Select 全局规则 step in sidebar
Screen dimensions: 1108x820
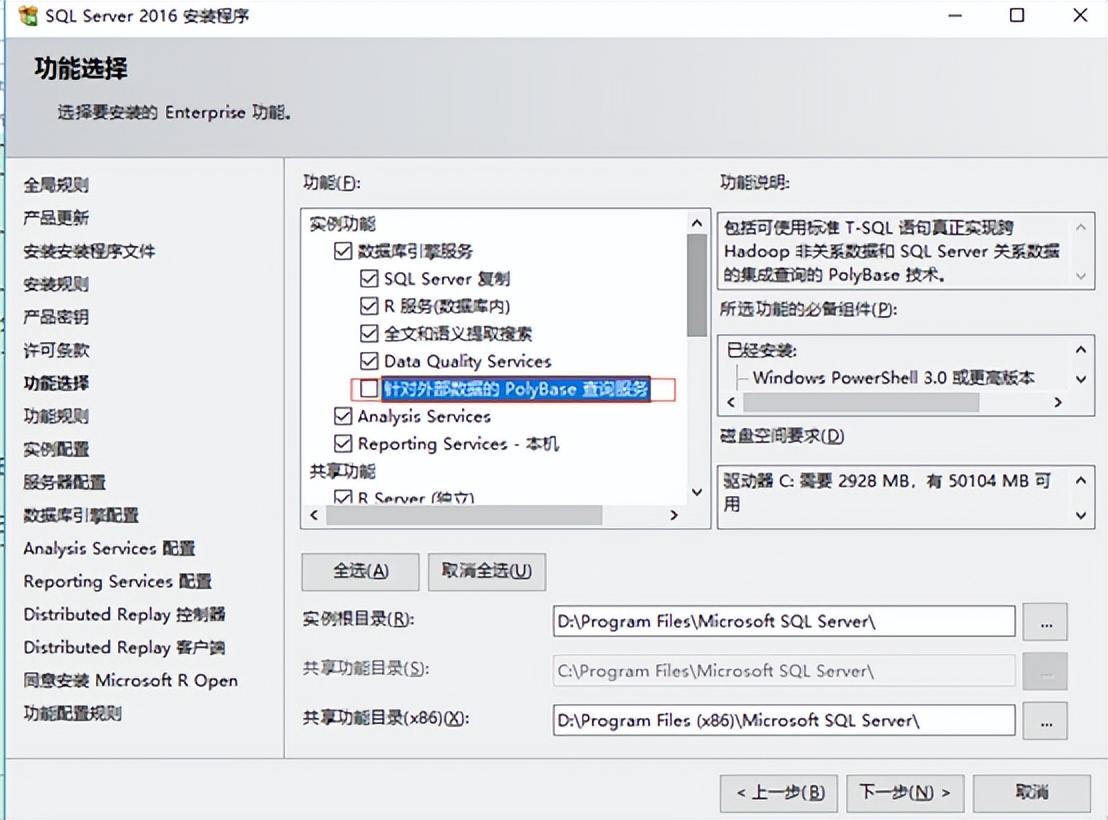coord(56,185)
